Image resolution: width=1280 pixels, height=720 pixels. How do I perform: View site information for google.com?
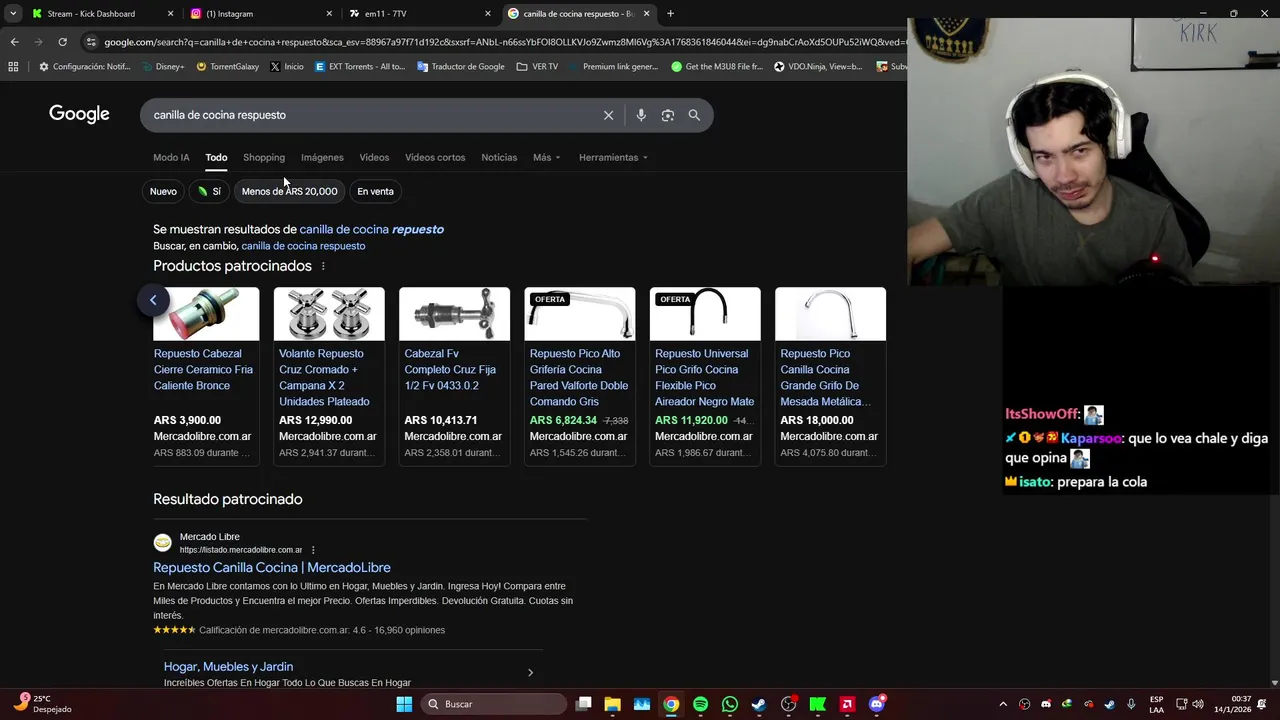(91, 42)
